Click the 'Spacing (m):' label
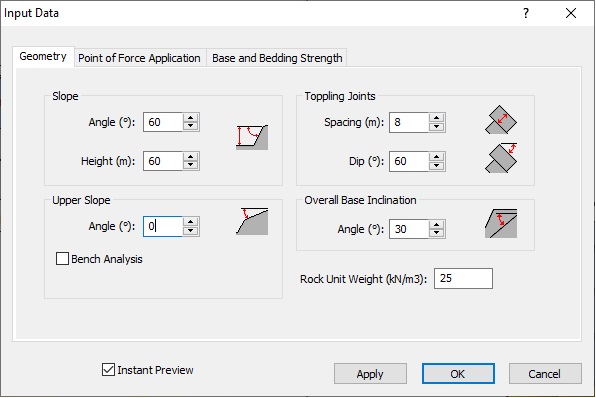Image resolution: width=596 pixels, height=398 pixels. [354, 122]
